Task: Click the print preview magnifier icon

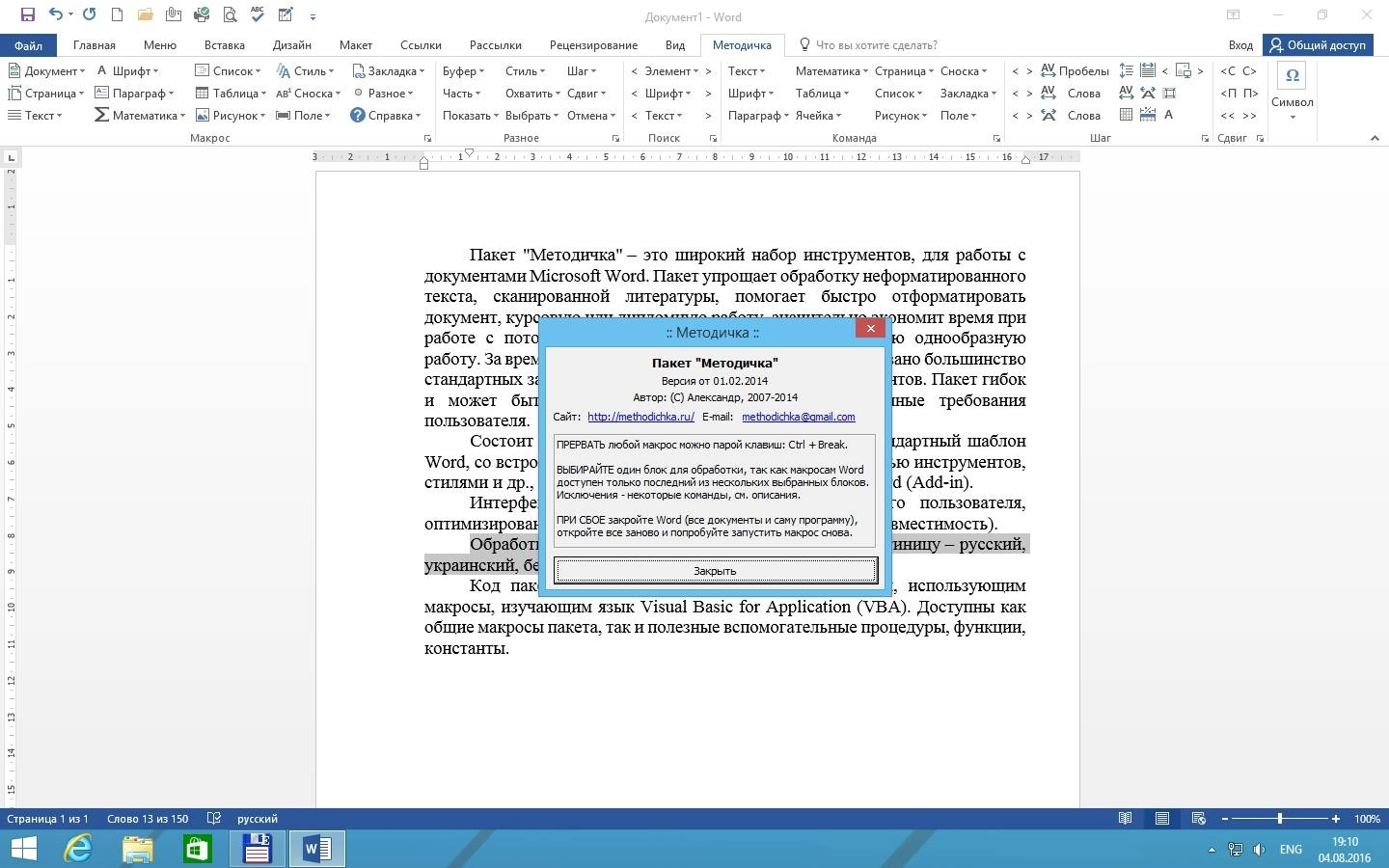Action: [x=230, y=15]
